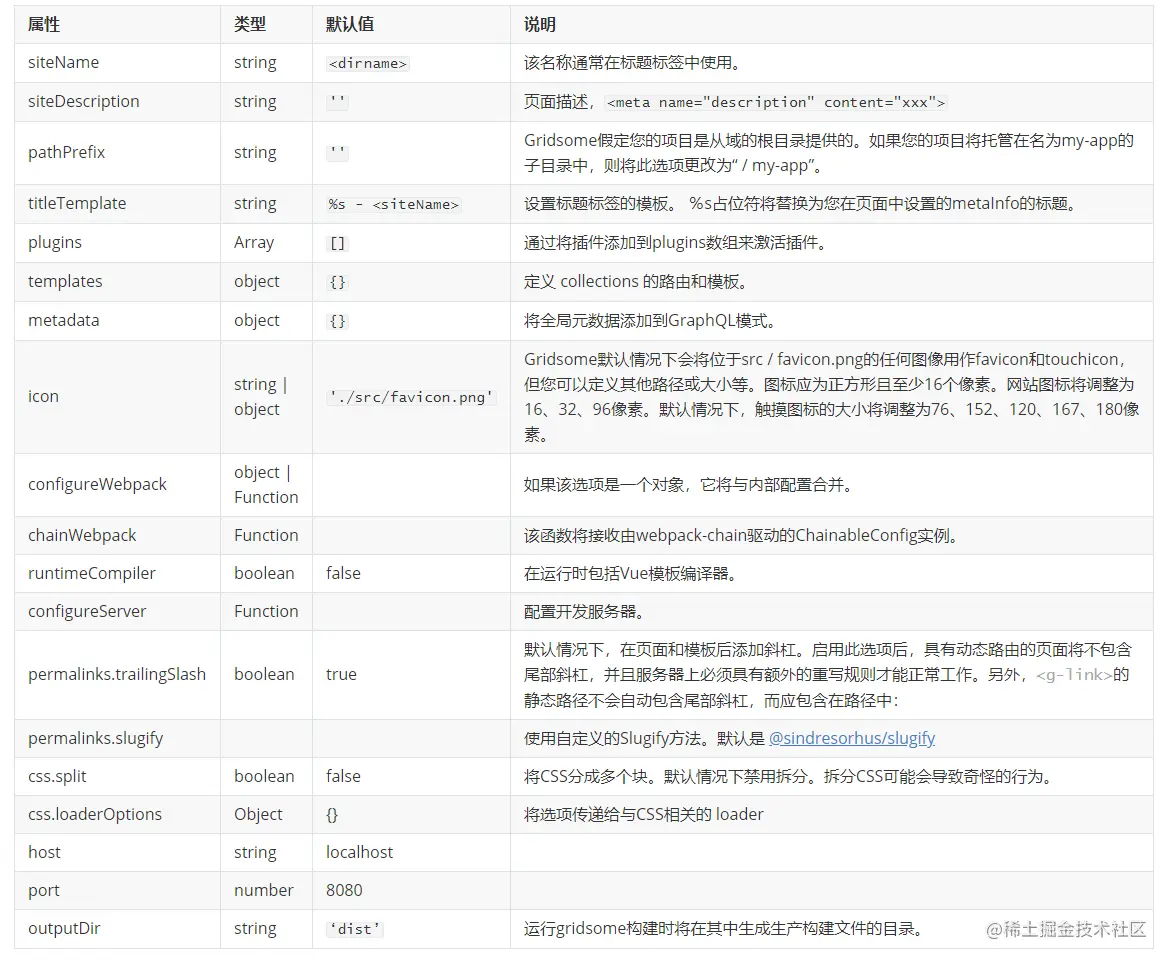Click the 类型 column header
Screen dimensions: 1172x965
[250, 25]
